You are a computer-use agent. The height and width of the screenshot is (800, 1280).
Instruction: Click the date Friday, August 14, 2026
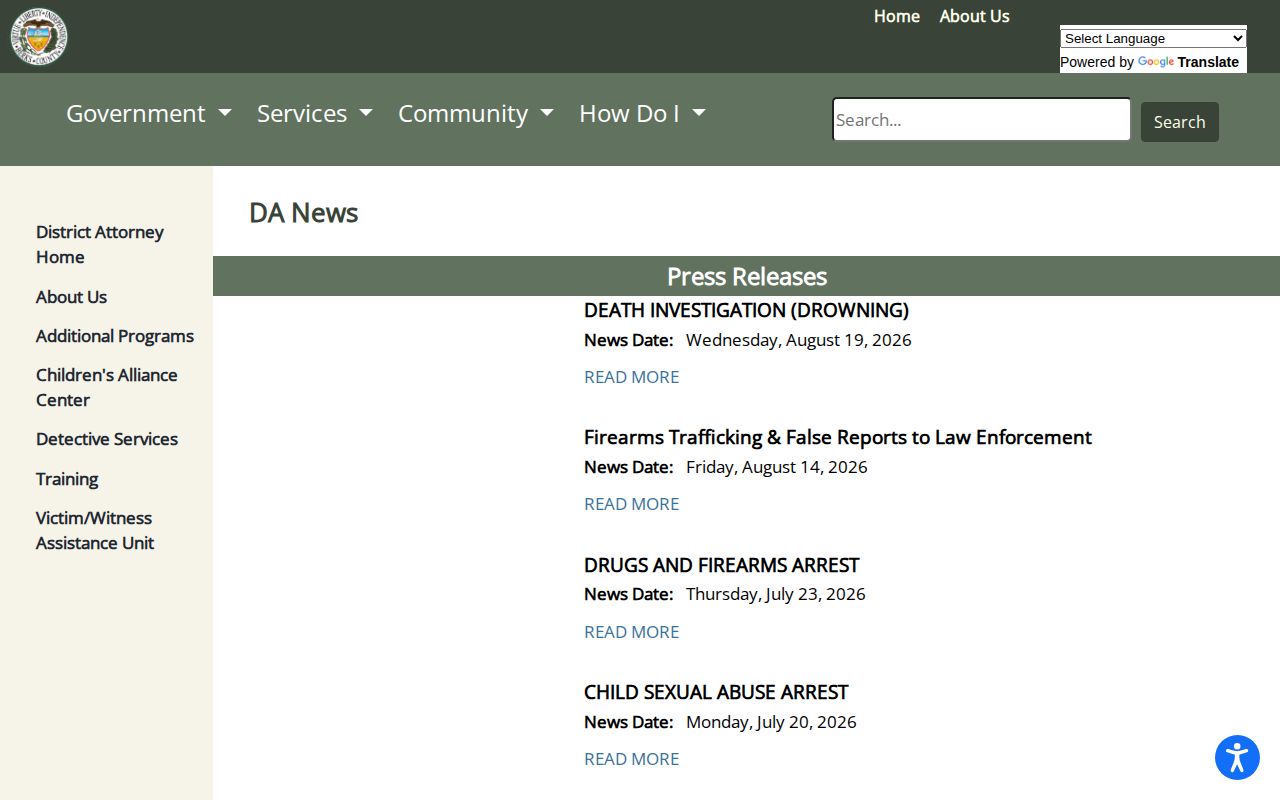(777, 467)
